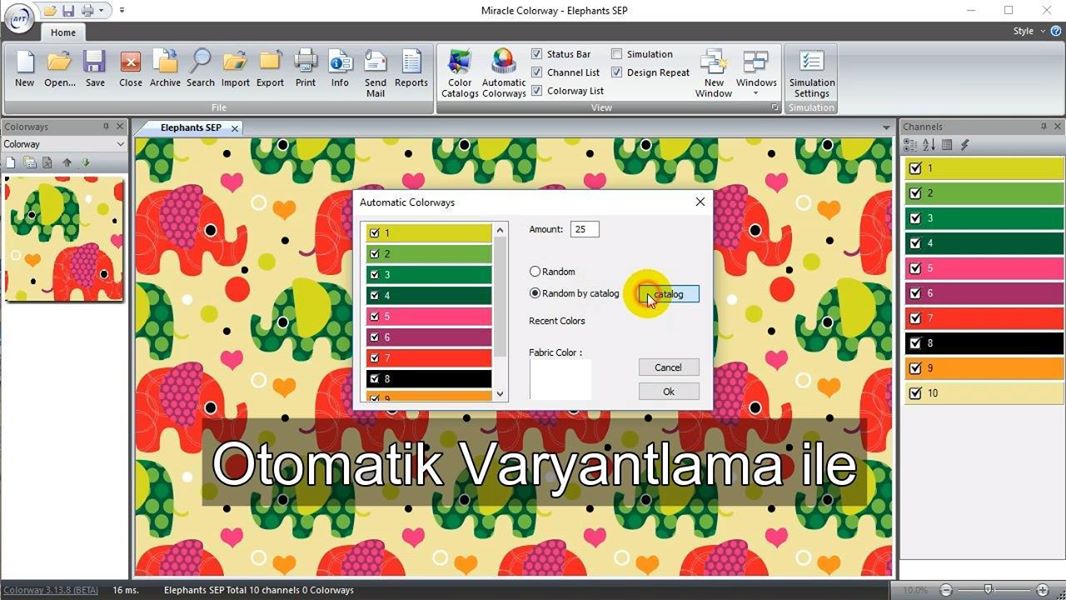Click the channel list scroll up arrow in dialog
The height and width of the screenshot is (600, 1066).
[500, 230]
